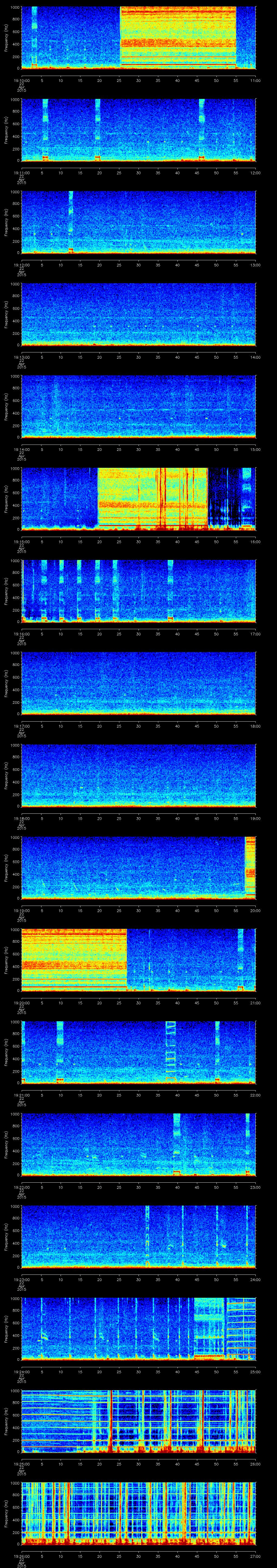This screenshot has height=1568, width=277.
Task: Click the 19:14:00 start time label
Action: (21, 450)
